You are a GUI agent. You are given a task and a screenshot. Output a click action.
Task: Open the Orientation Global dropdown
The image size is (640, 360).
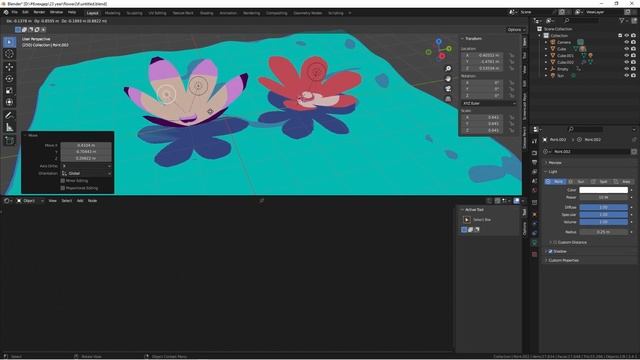[x=86, y=173]
